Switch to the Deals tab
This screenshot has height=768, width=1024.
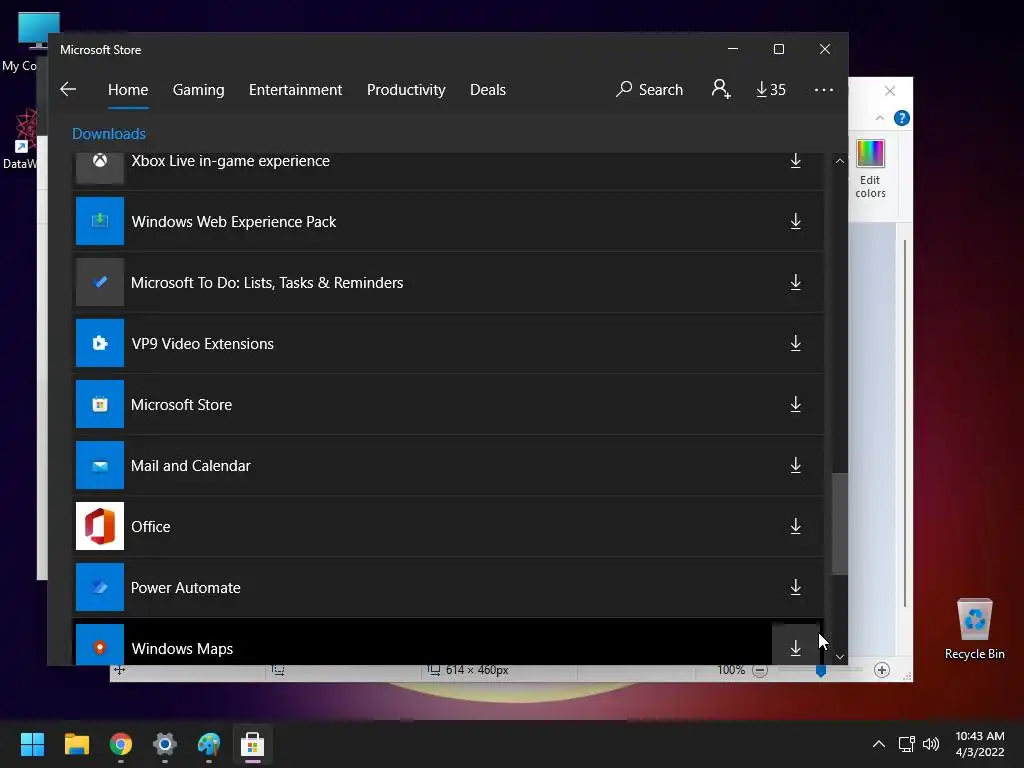[x=488, y=89]
